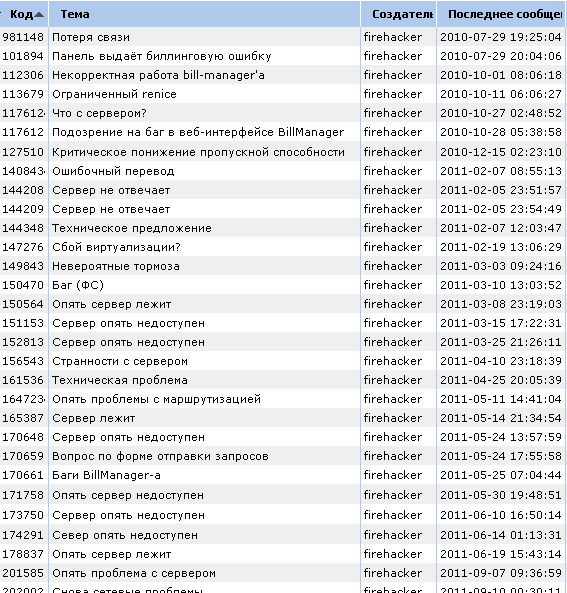The height and width of the screenshot is (593, 567).
Task: Click the 'Сбой виртуализации?' row
Action: [x=283, y=247]
